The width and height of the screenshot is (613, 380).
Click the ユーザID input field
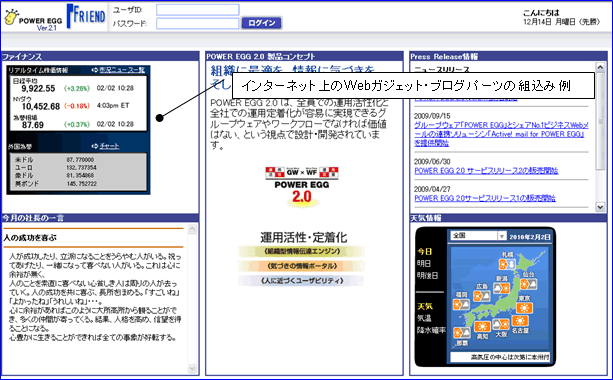click(198, 10)
